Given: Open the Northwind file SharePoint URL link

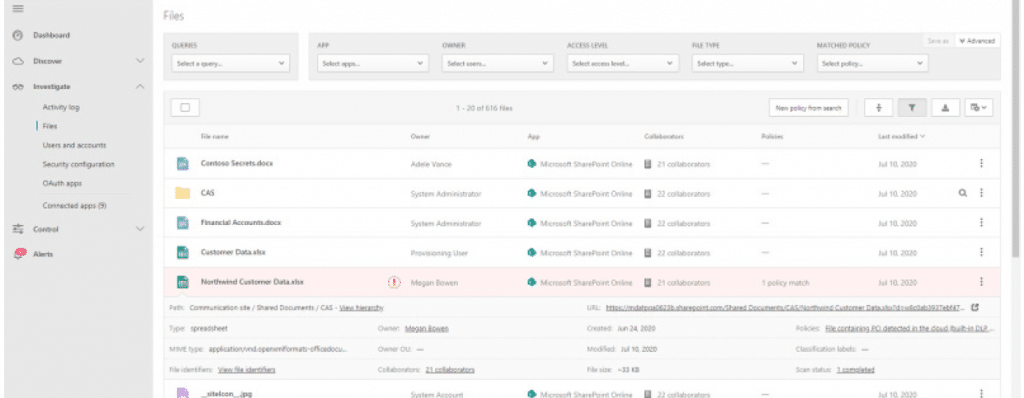Looking at the screenshot, I should 785,307.
